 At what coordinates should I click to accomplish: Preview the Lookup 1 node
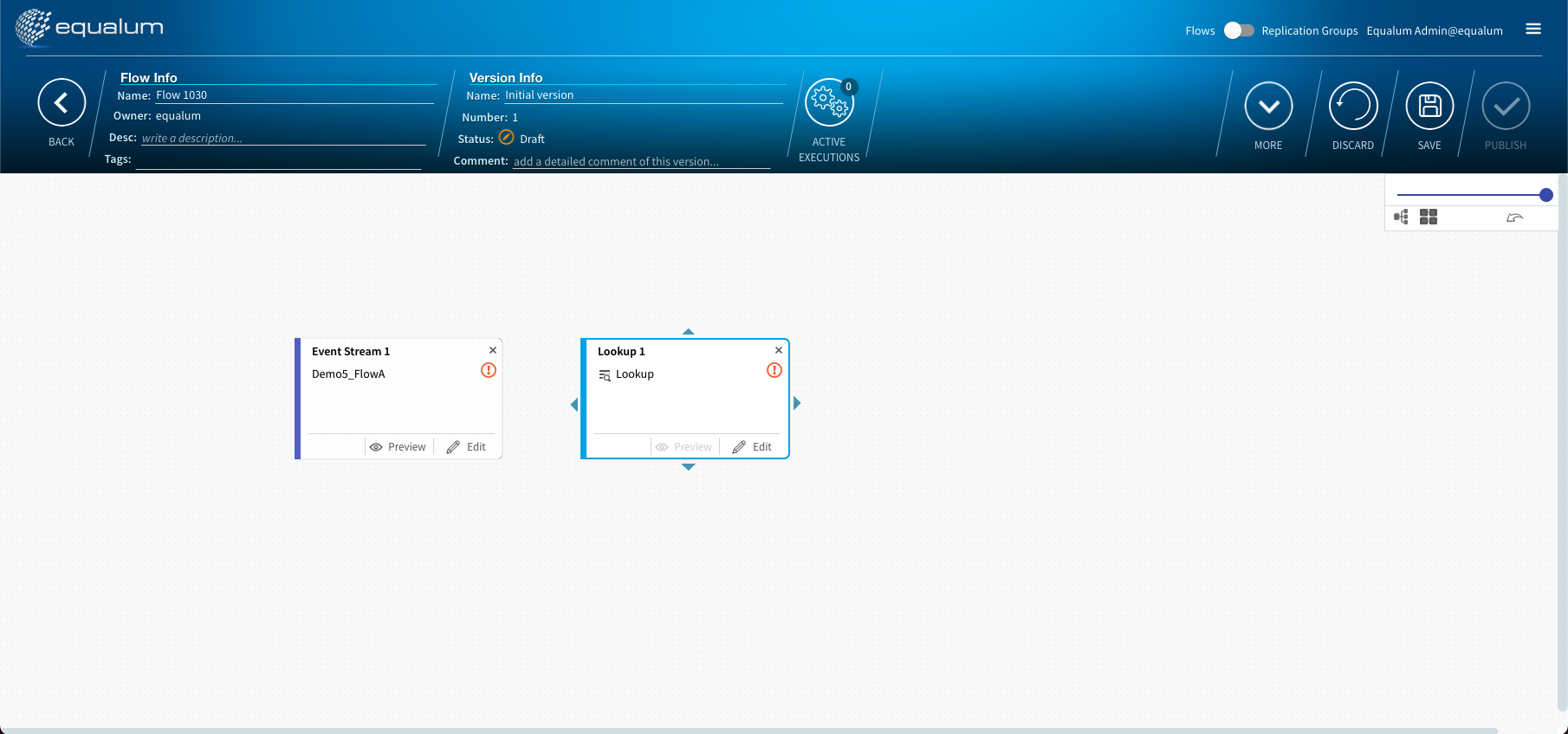(684, 447)
